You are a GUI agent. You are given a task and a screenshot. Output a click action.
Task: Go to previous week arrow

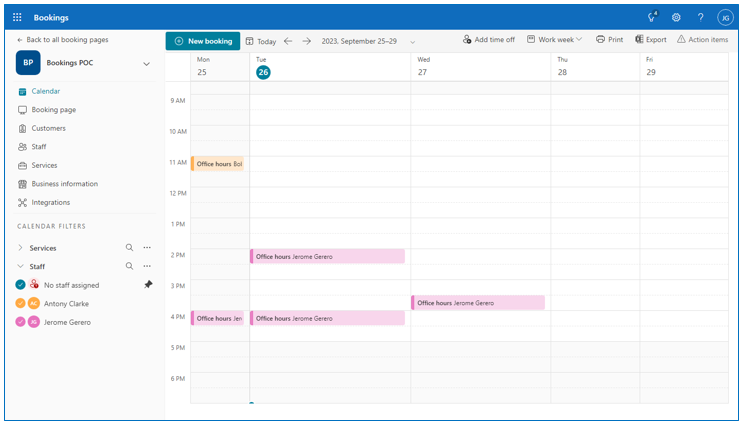[x=288, y=41]
